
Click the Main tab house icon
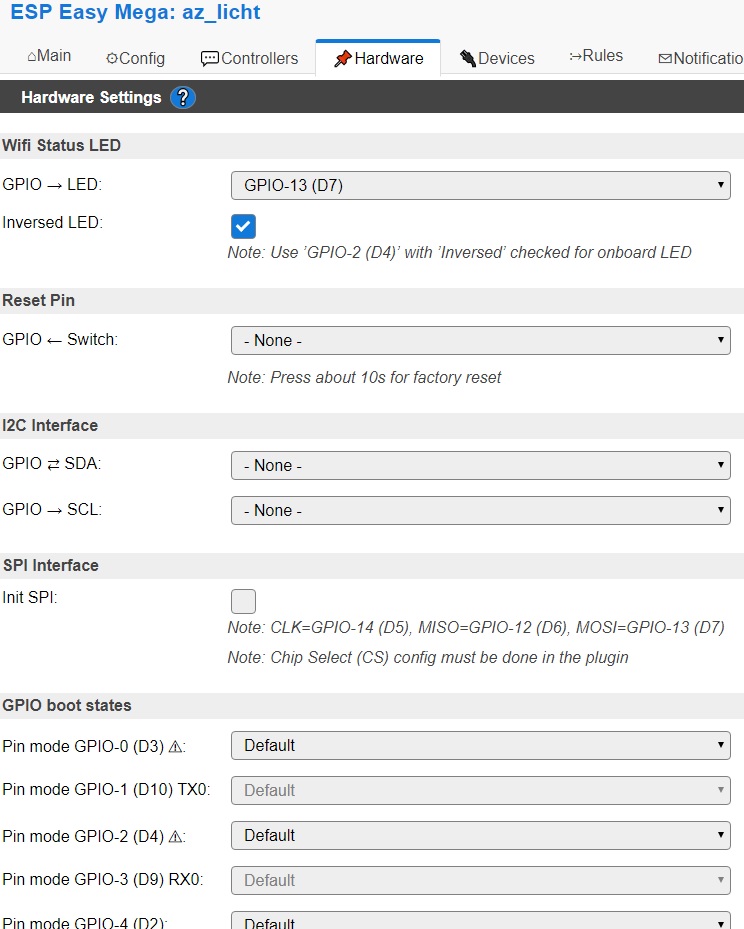(x=30, y=56)
